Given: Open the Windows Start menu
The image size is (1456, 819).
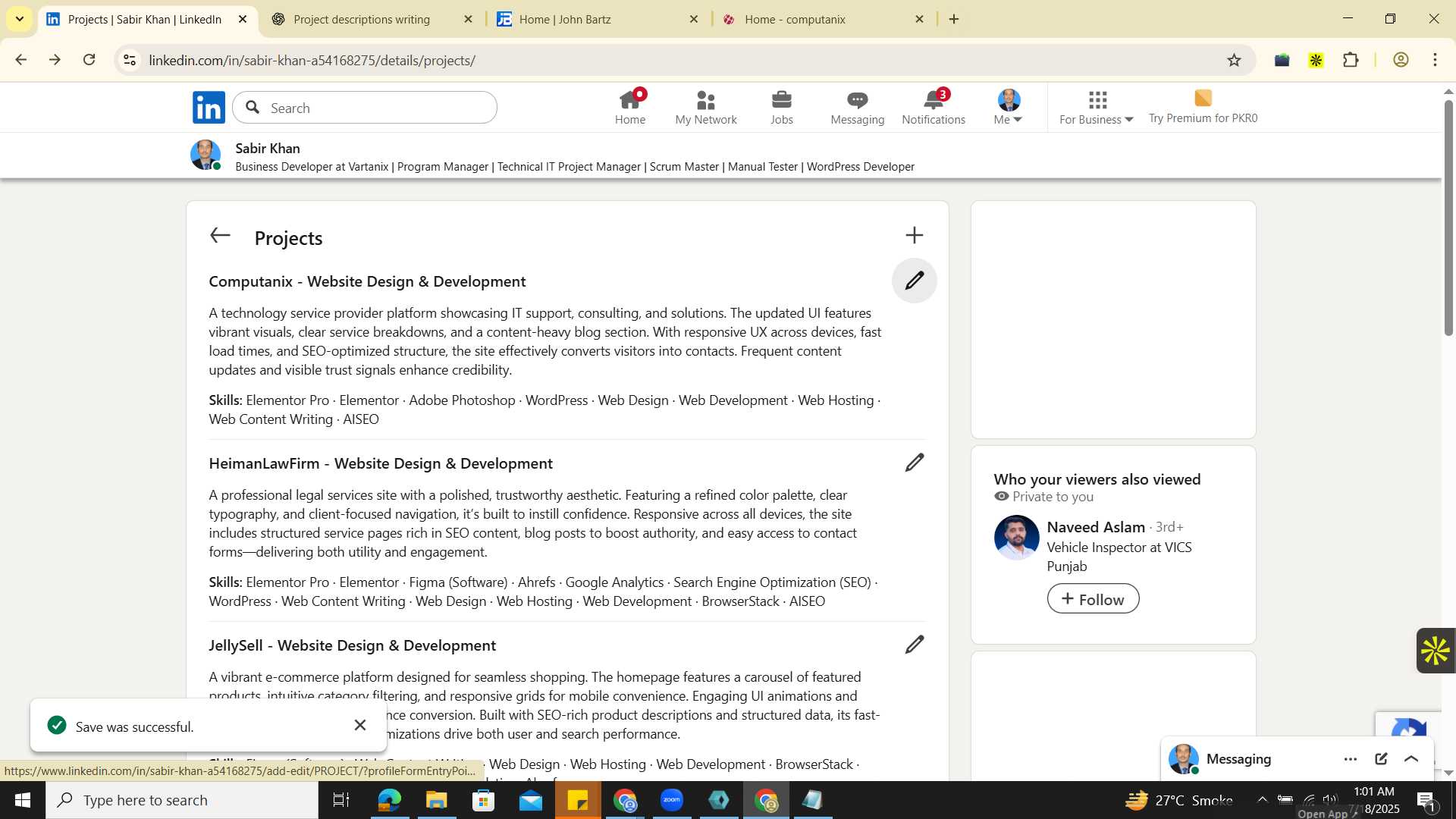Looking at the screenshot, I should tap(23, 800).
